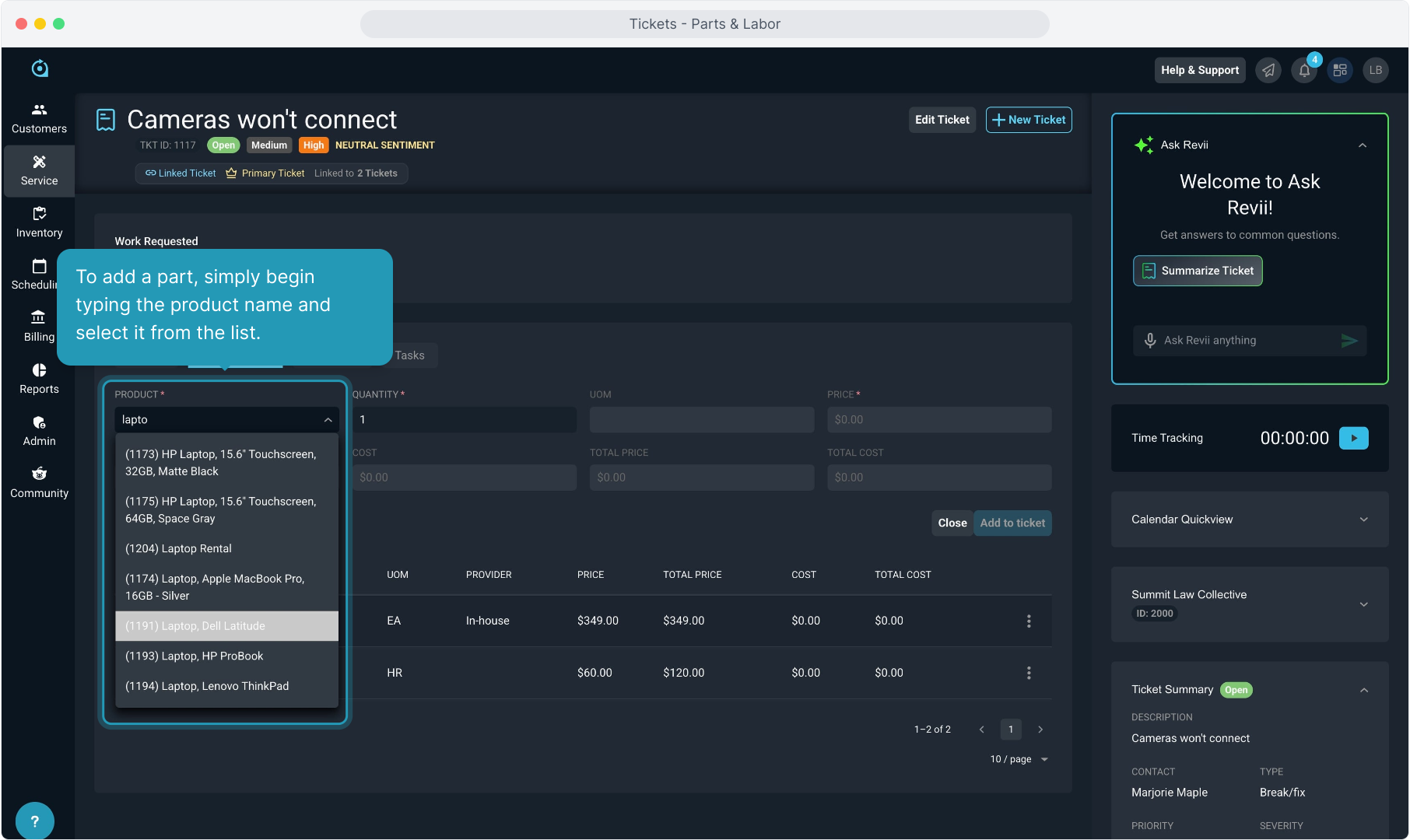Open notifications bell with badge
Viewport: 1410px width, 840px height.
pyautogui.click(x=1304, y=71)
